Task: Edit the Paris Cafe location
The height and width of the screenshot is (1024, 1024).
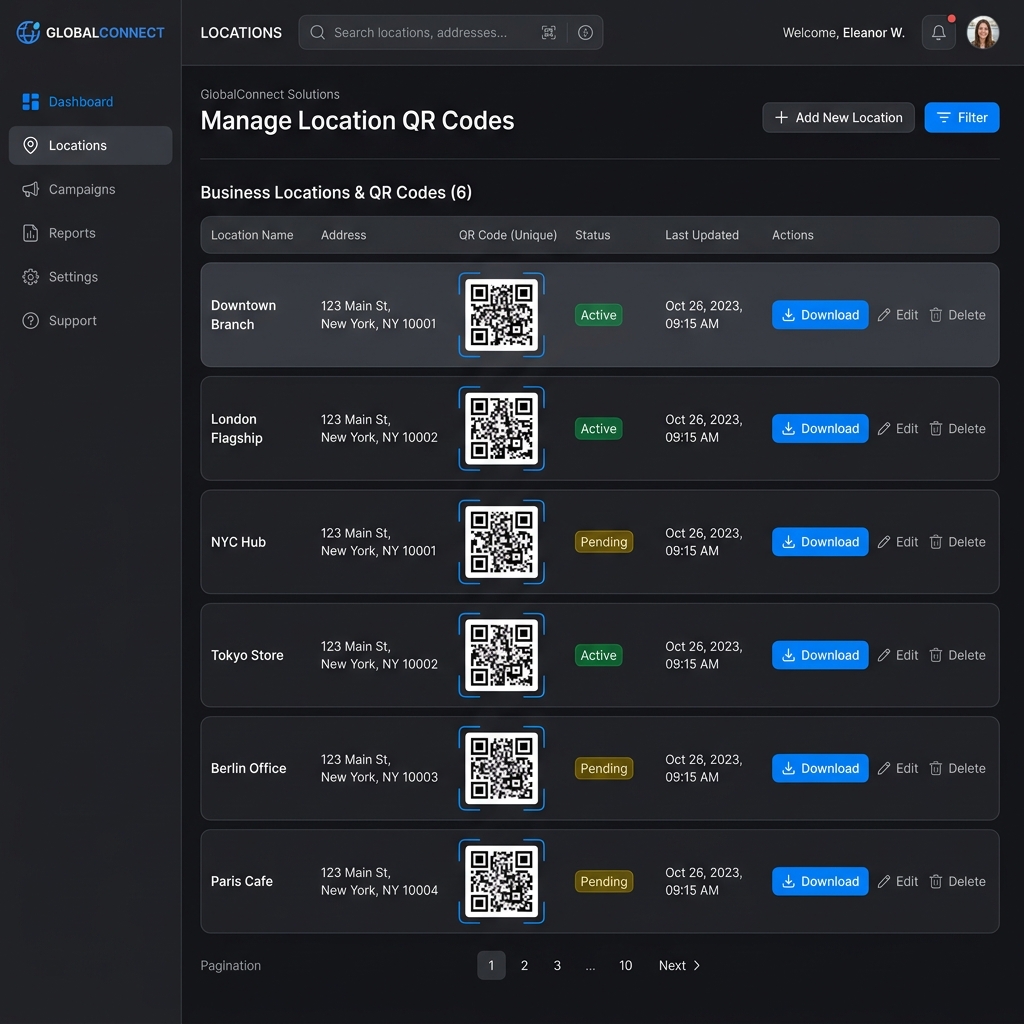Action: click(x=898, y=882)
